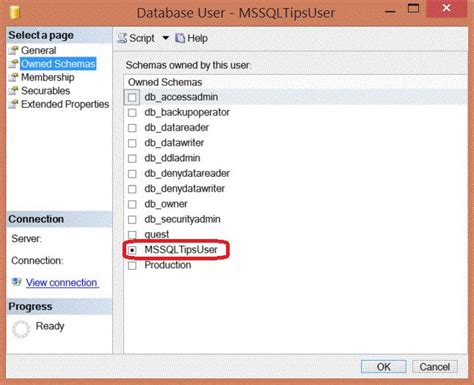This screenshot has height=385, width=474.
Task: Select the guest row text
Action: (157, 235)
